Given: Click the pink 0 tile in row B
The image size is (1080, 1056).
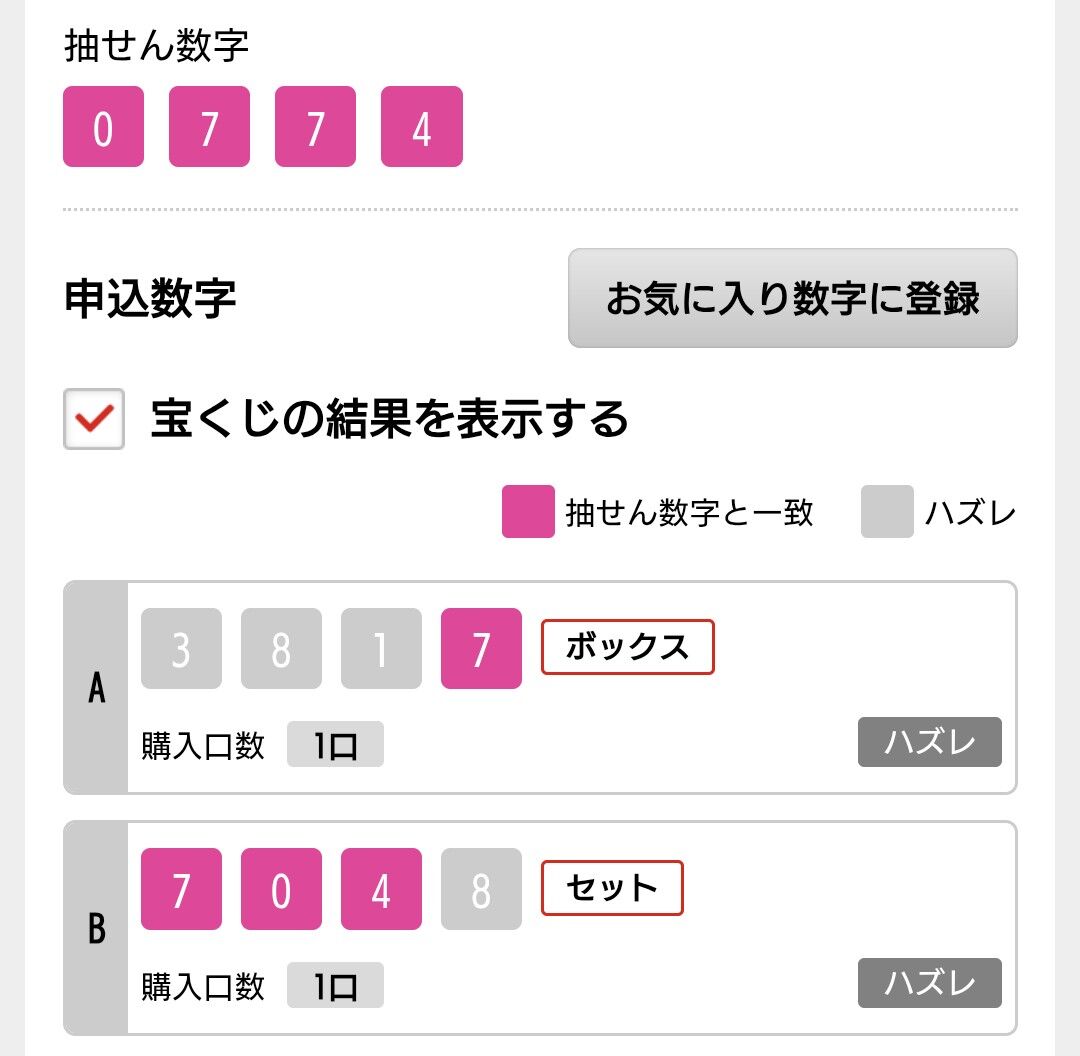Looking at the screenshot, I should [281, 889].
